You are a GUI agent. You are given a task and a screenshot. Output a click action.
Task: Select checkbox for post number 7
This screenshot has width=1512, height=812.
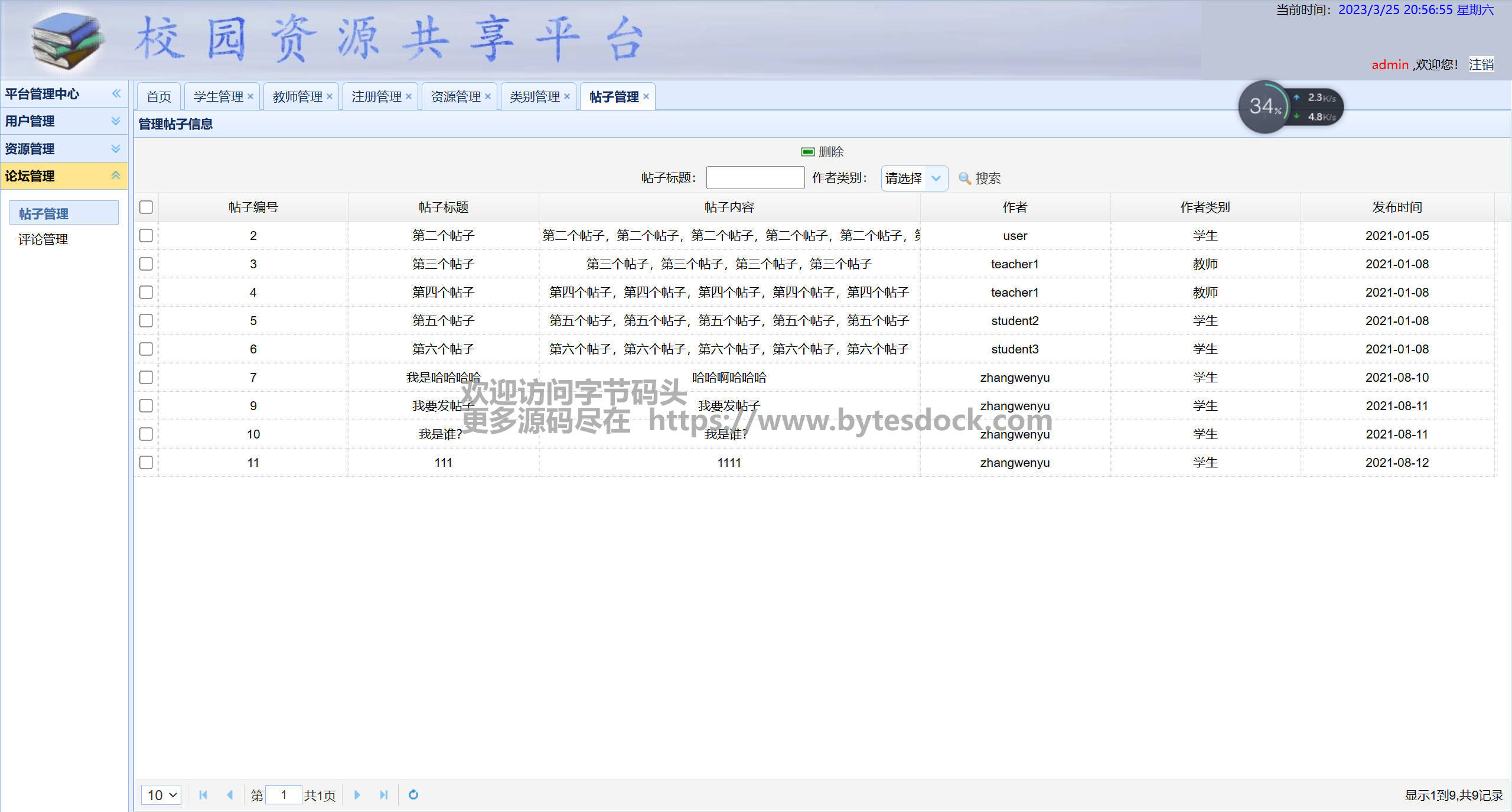146,378
